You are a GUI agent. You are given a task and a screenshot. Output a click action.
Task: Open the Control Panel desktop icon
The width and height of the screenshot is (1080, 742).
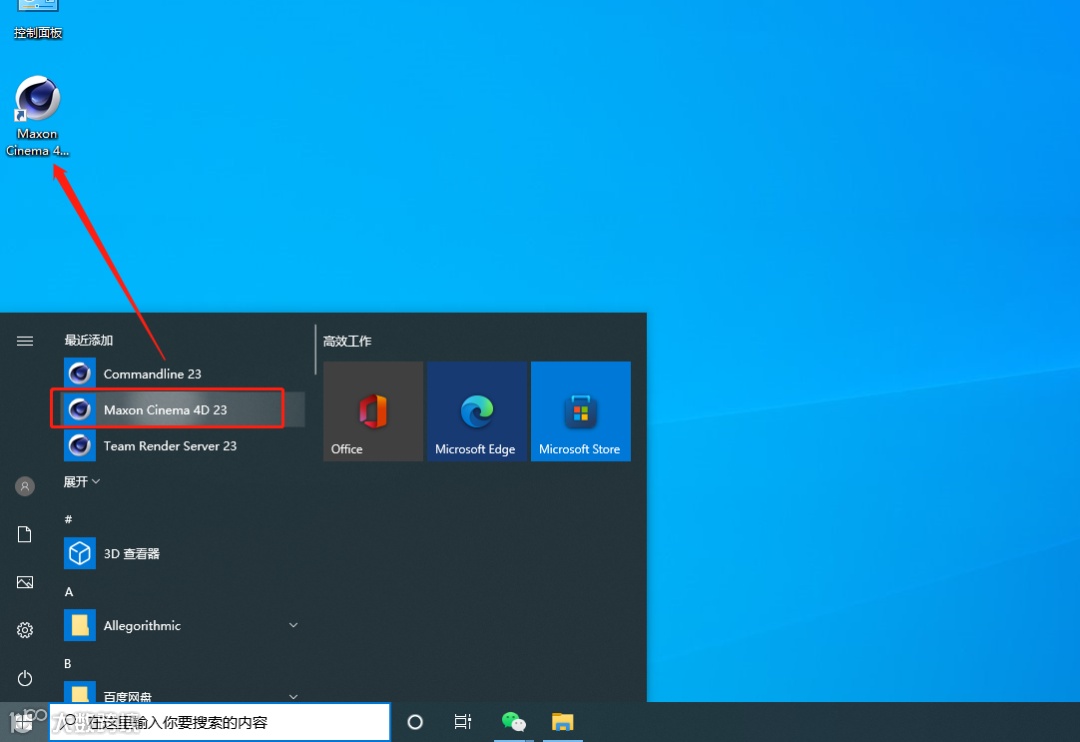[x=37, y=21]
